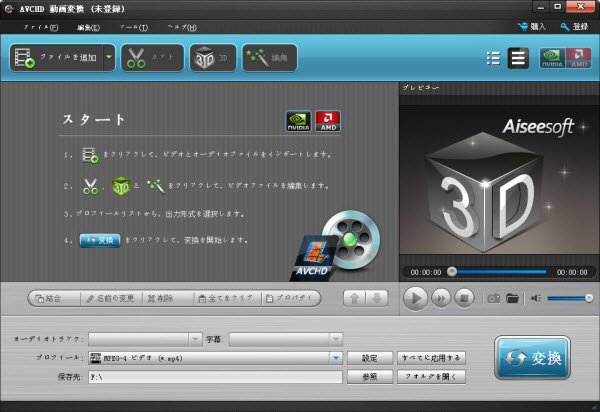Viewport: 600px width, 412px height.
Task: Open the Clip scissors tool
Action: point(152,58)
